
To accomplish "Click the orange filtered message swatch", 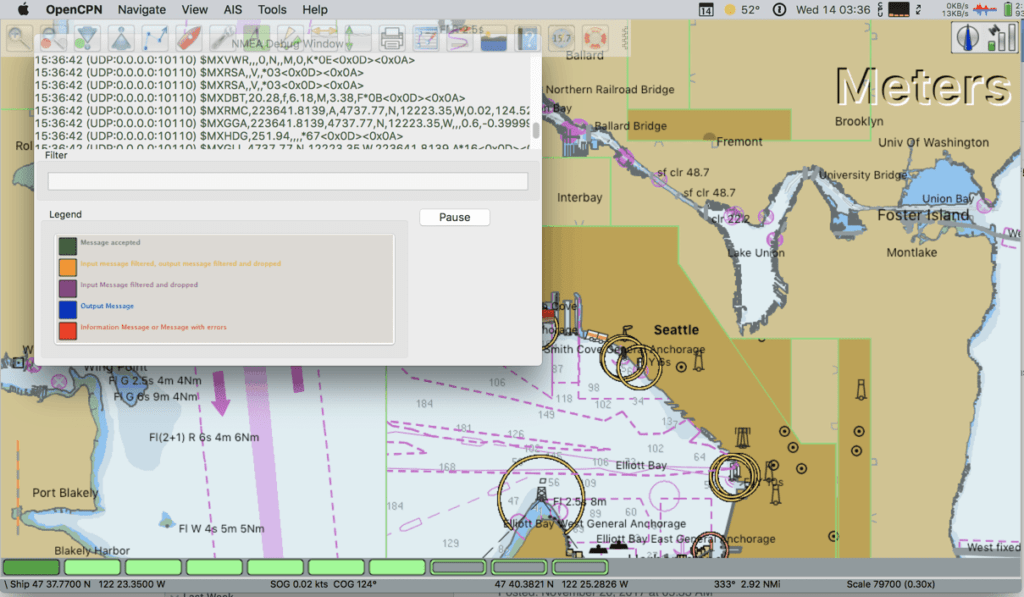I will point(67,267).
